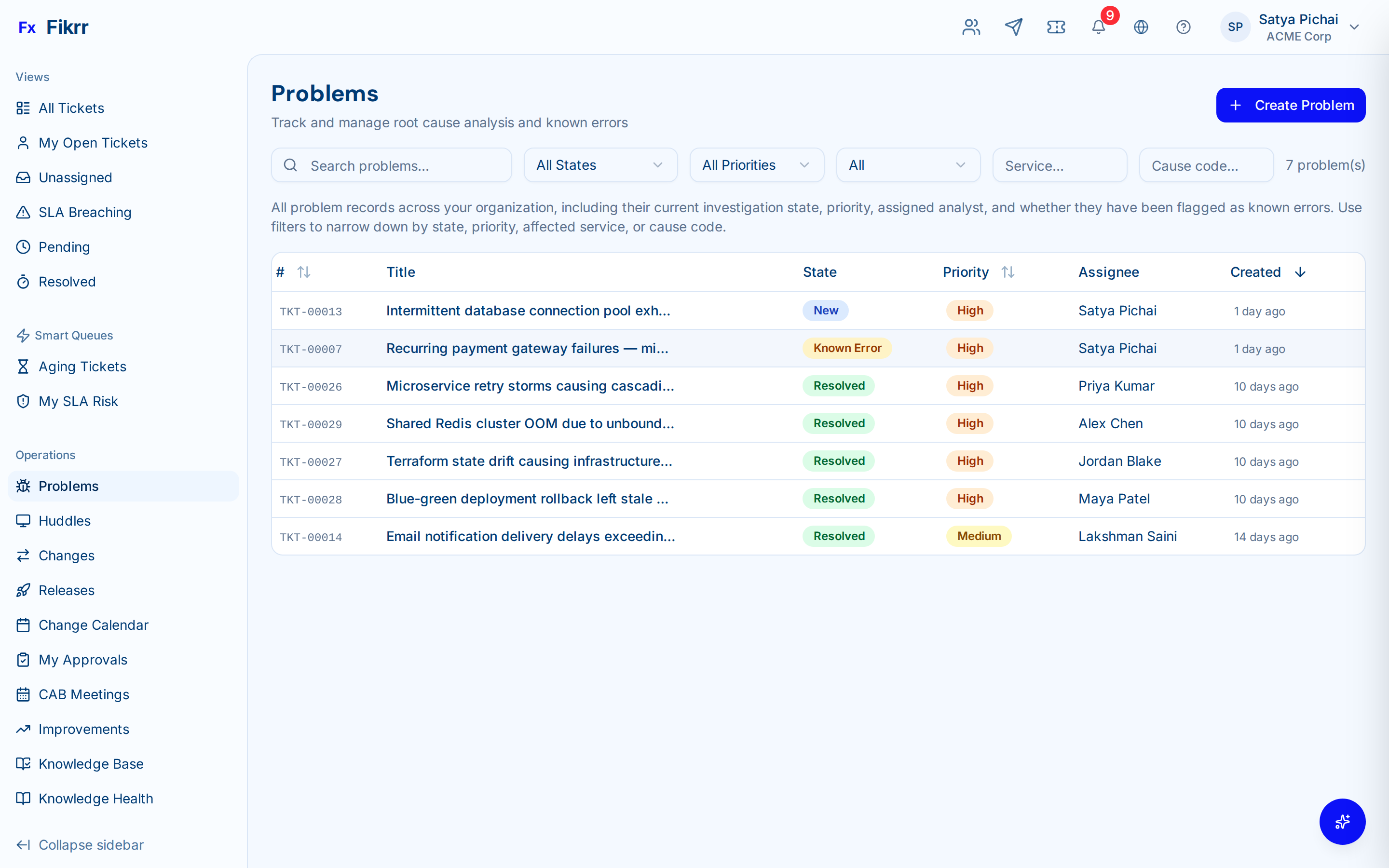Switch to the Changes view
Image resolution: width=1389 pixels, height=868 pixels.
[66, 555]
